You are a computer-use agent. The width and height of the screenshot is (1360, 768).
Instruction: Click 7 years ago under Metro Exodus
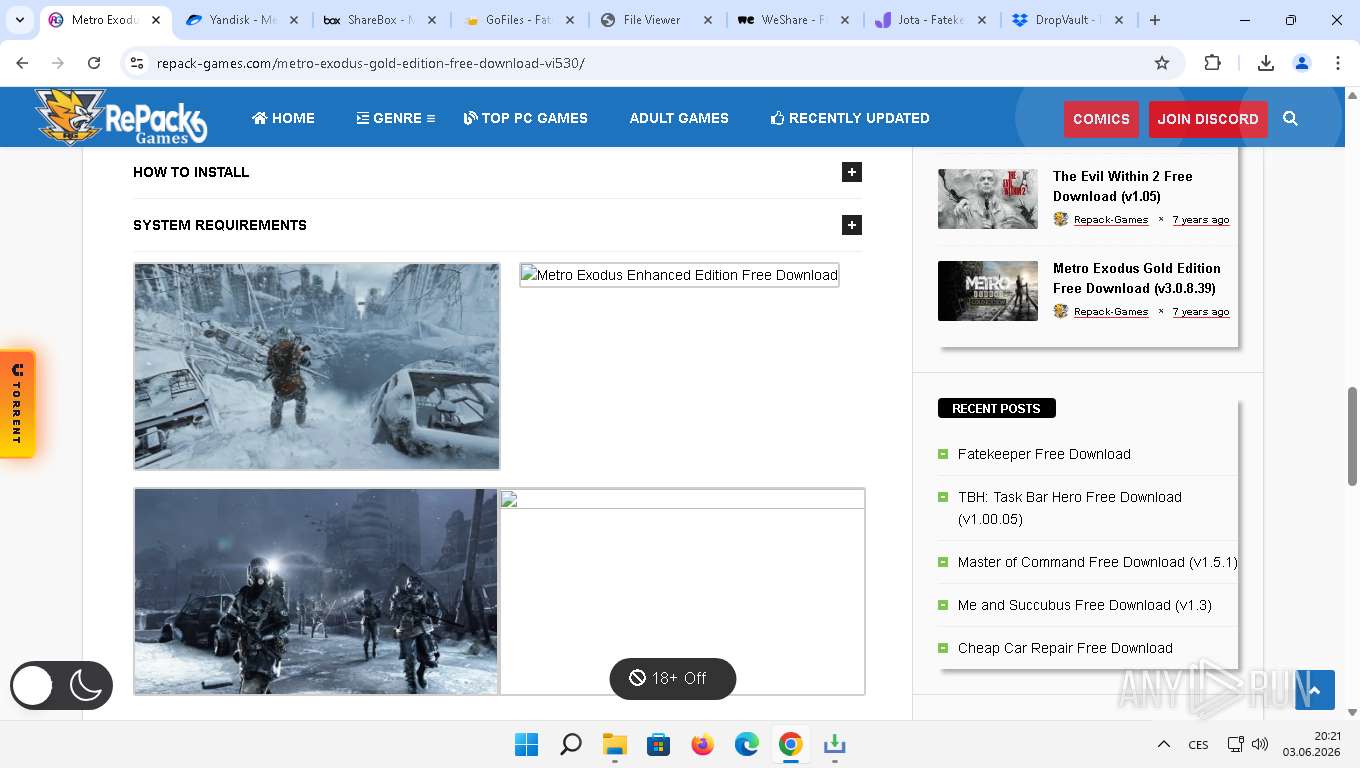click(1201, 312)
